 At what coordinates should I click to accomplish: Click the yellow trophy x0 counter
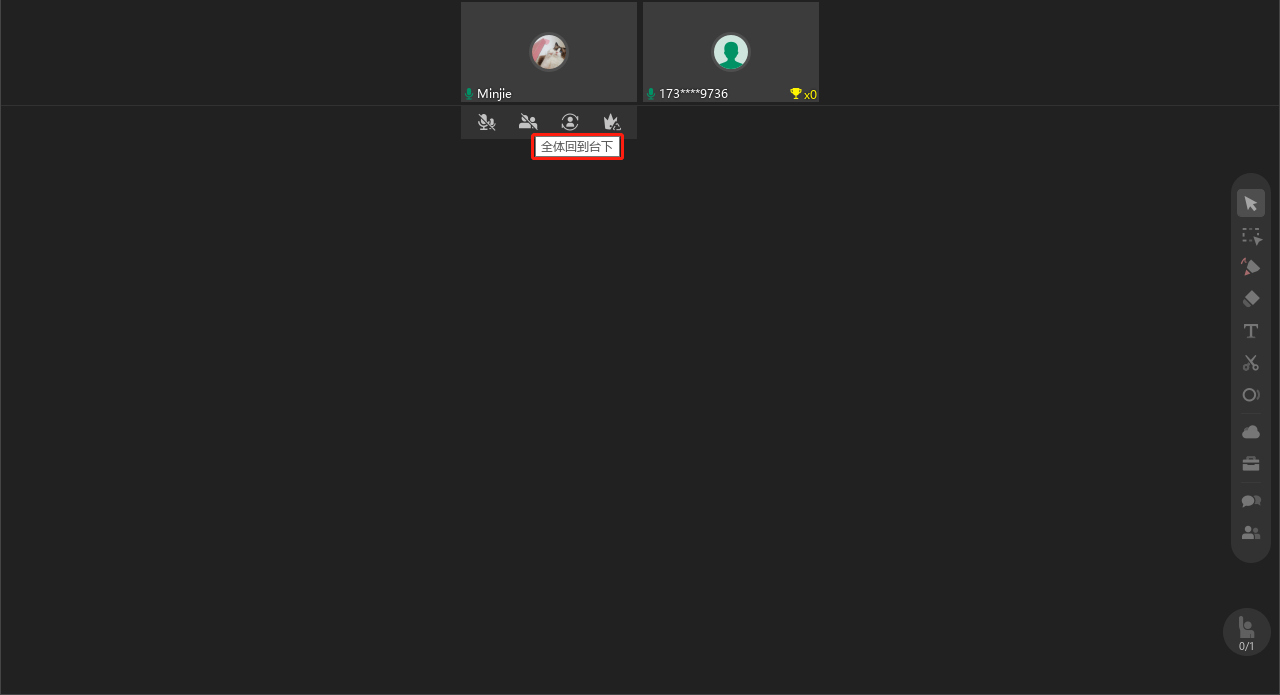pyautogui.click(x=803, y=94)
